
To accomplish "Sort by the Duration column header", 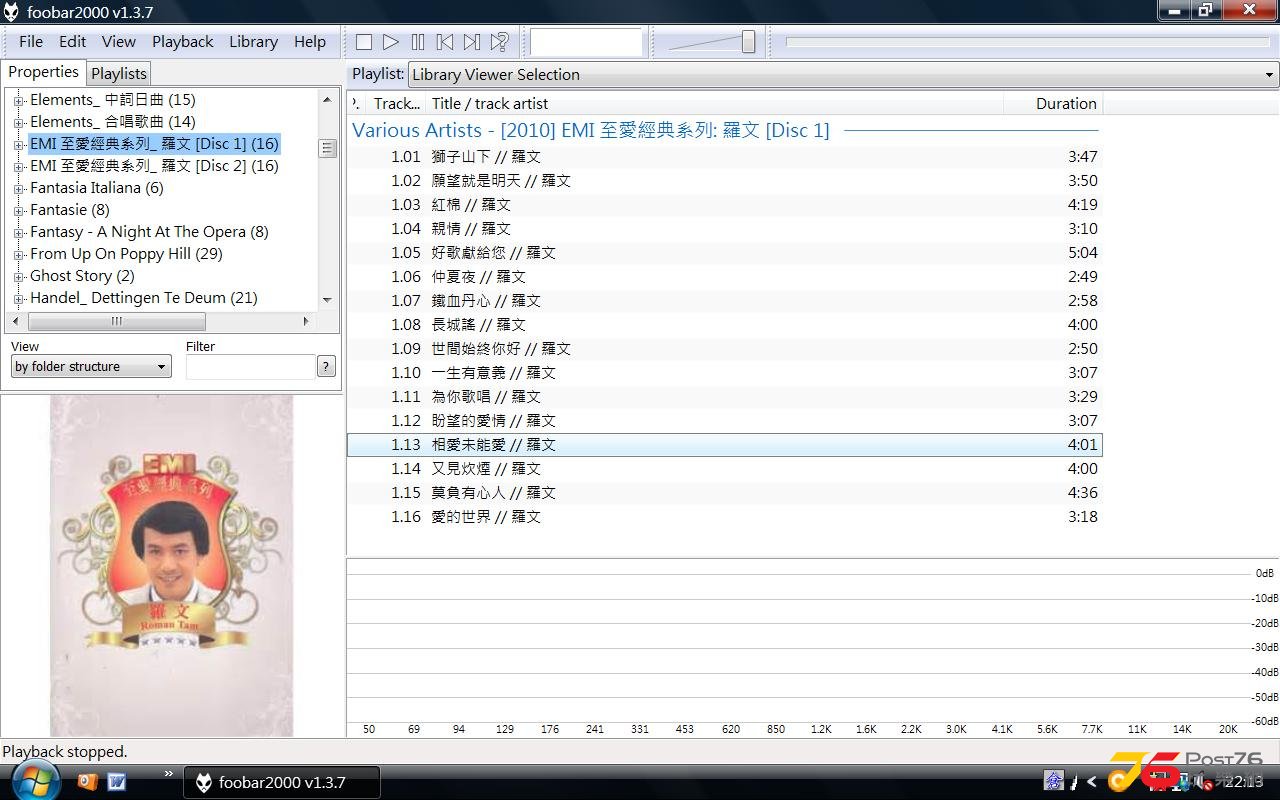I will pyautogui.click(x=1053, y=103).
